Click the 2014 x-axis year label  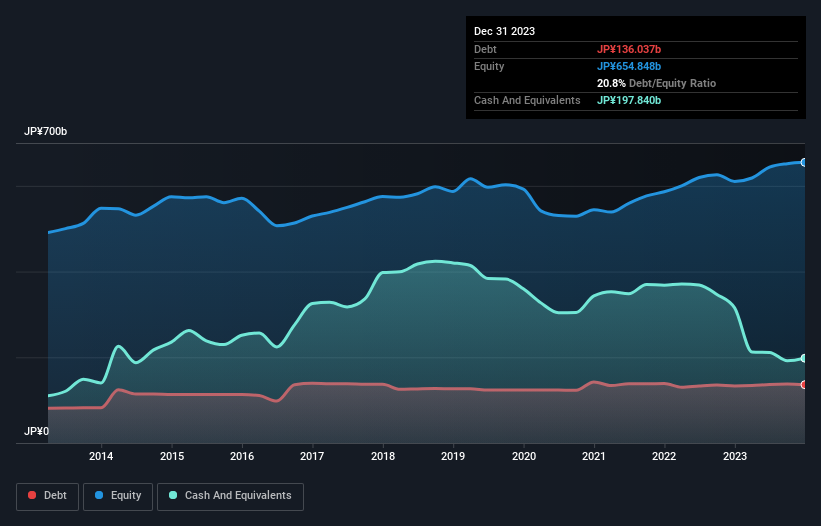101,457
